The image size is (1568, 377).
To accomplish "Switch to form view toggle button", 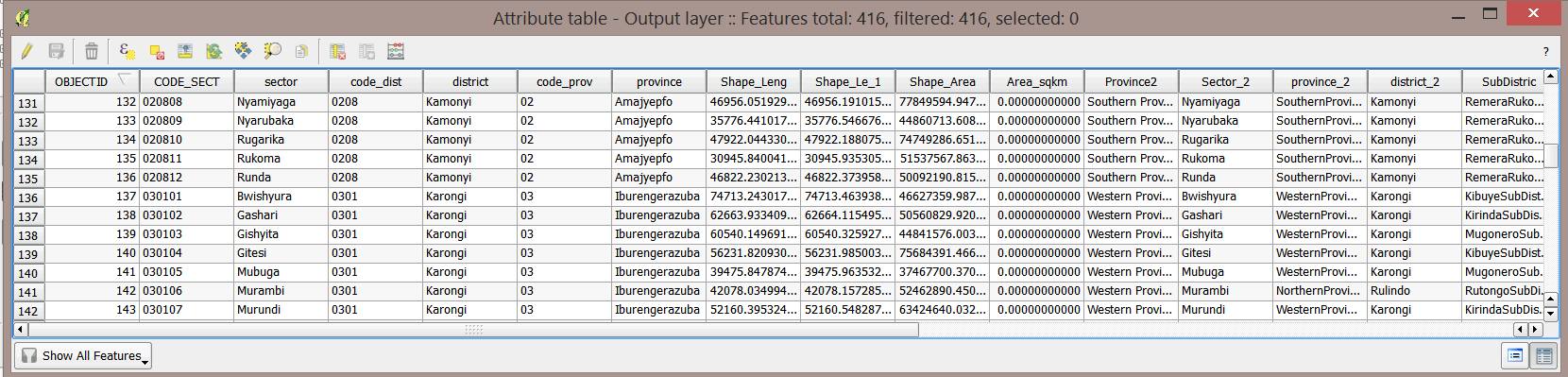I will click(1515, 355).
